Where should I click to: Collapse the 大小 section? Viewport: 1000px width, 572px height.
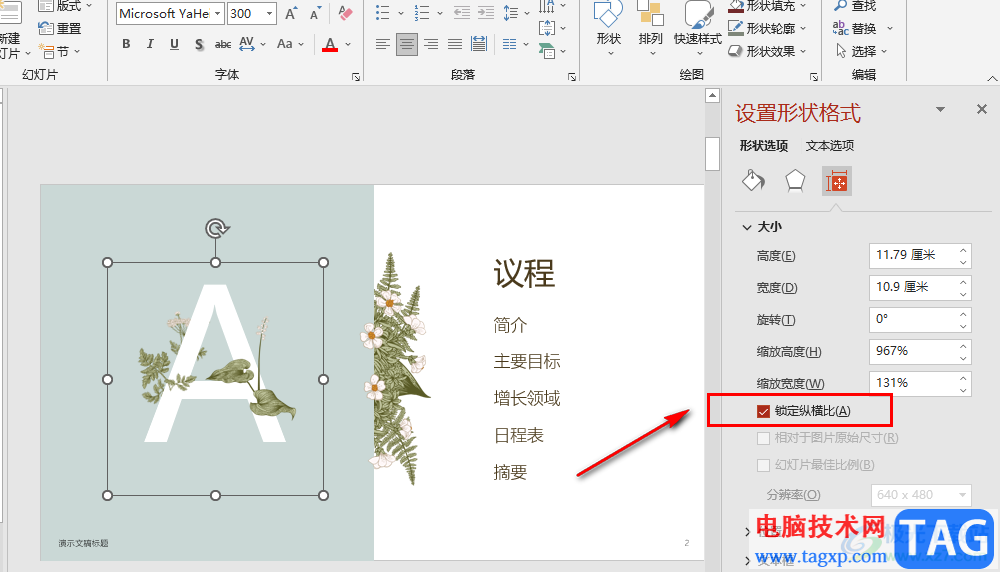point(747,227)
